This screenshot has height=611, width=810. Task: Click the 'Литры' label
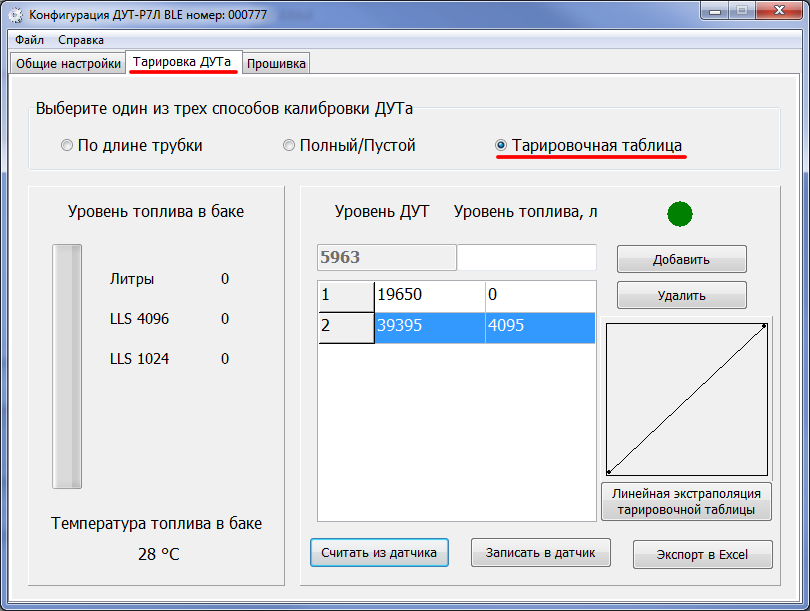point(132,279)
